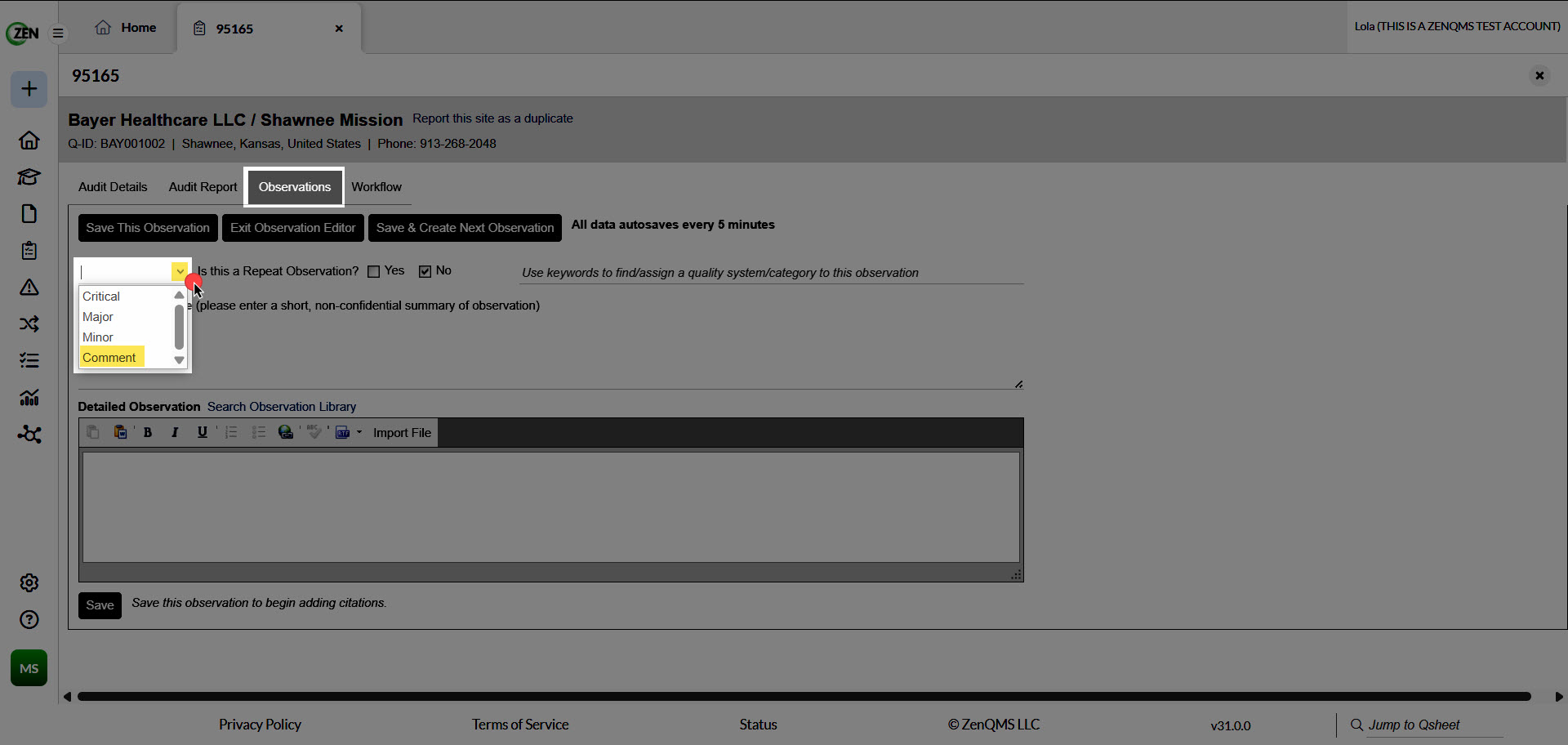Run the ABC spell check icon

point(314,432)
